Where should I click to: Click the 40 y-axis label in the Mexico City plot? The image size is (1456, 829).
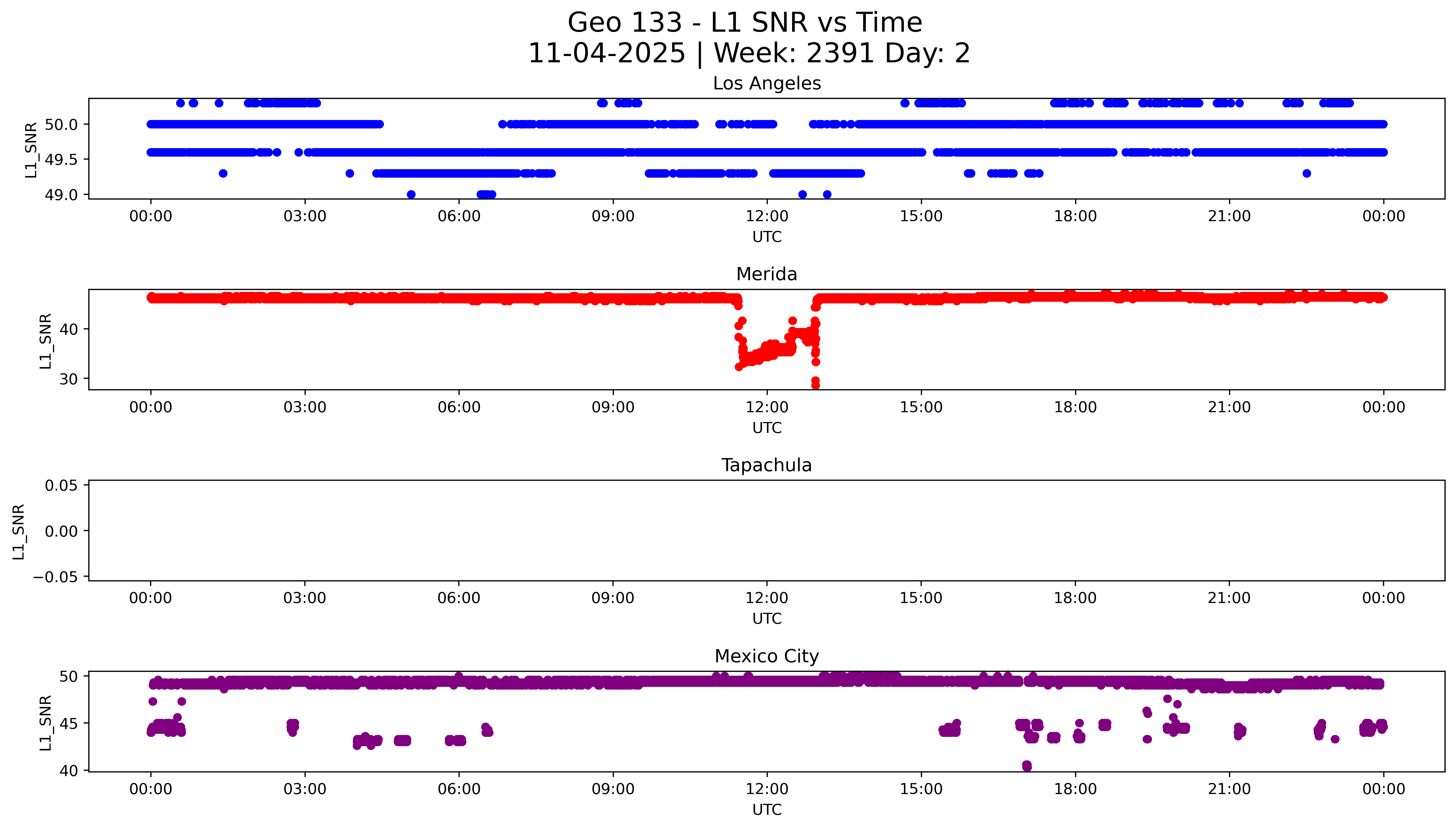click(x=68, y=771)
